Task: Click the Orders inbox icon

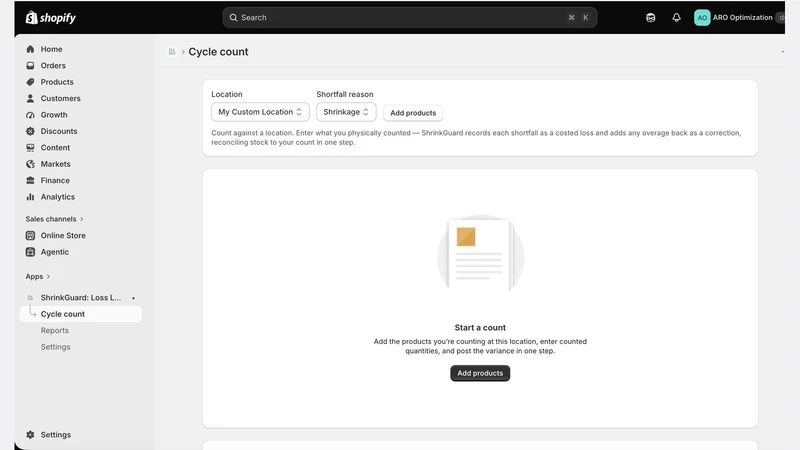Action: coord(30,66)
